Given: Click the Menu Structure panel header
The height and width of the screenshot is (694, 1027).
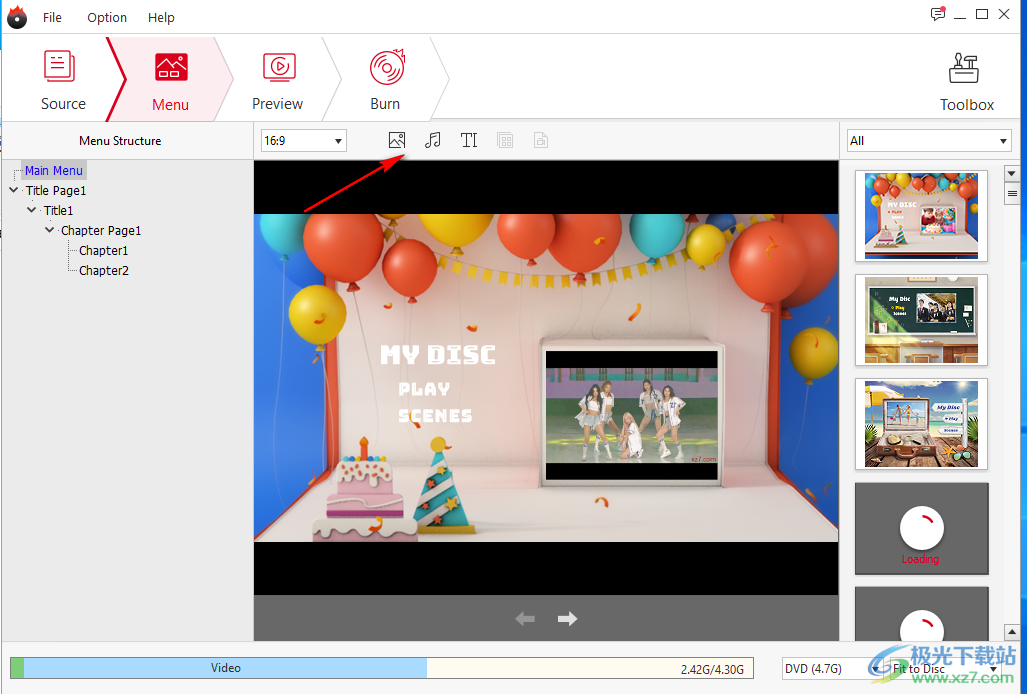Looking at the screenshot, I should pyautogui.click(x=120, y=141).
